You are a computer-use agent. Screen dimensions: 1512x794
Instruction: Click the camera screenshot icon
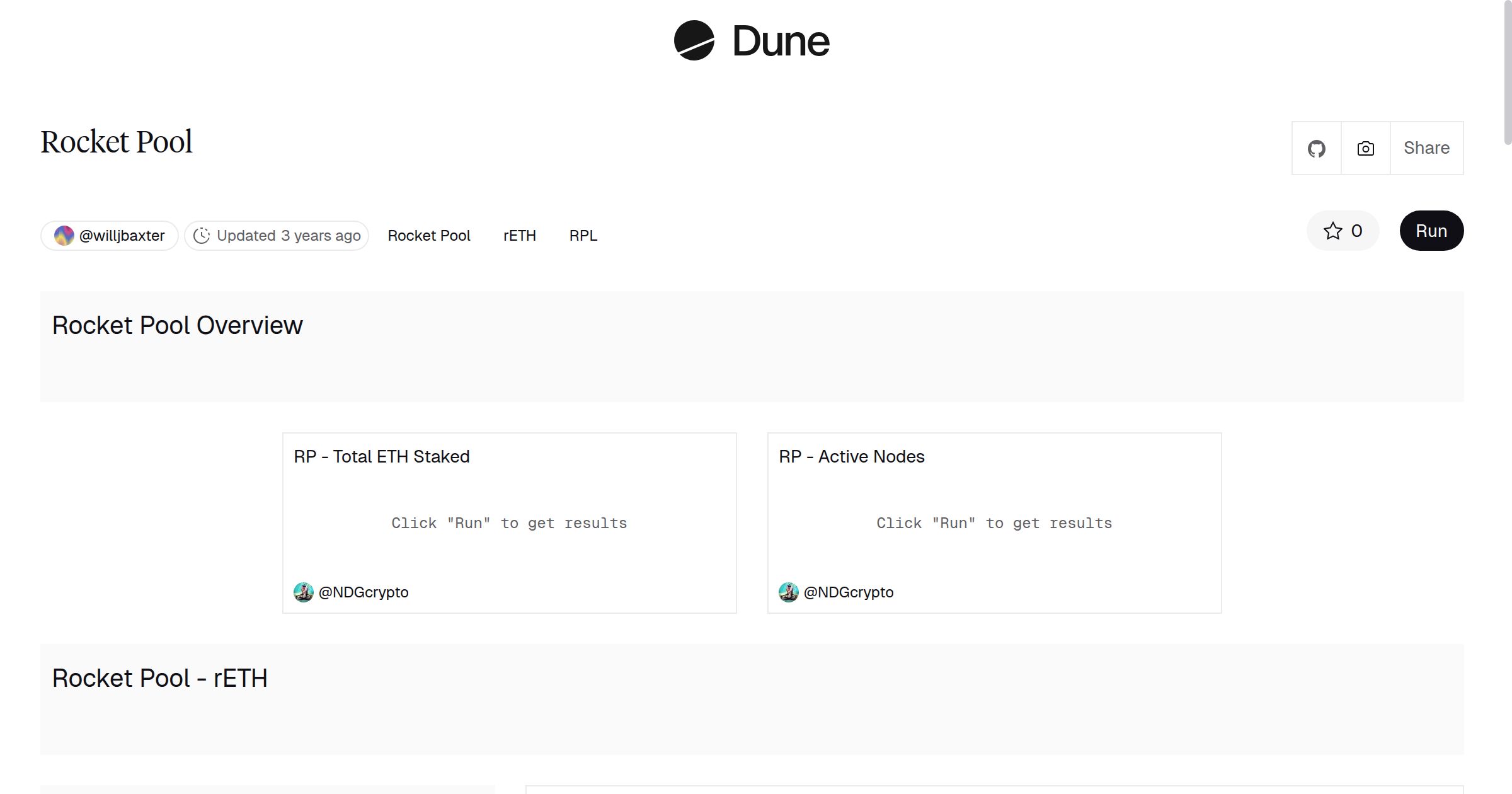click(x=1365, y=149)
